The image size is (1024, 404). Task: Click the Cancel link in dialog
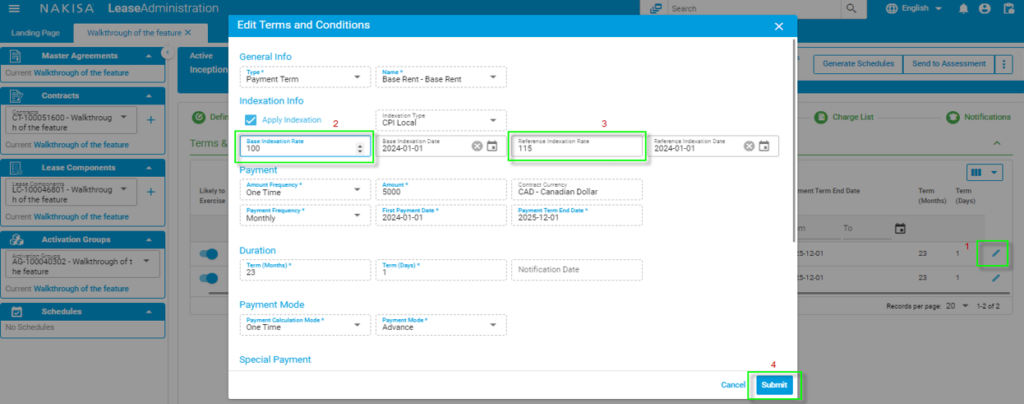point(733,385)
